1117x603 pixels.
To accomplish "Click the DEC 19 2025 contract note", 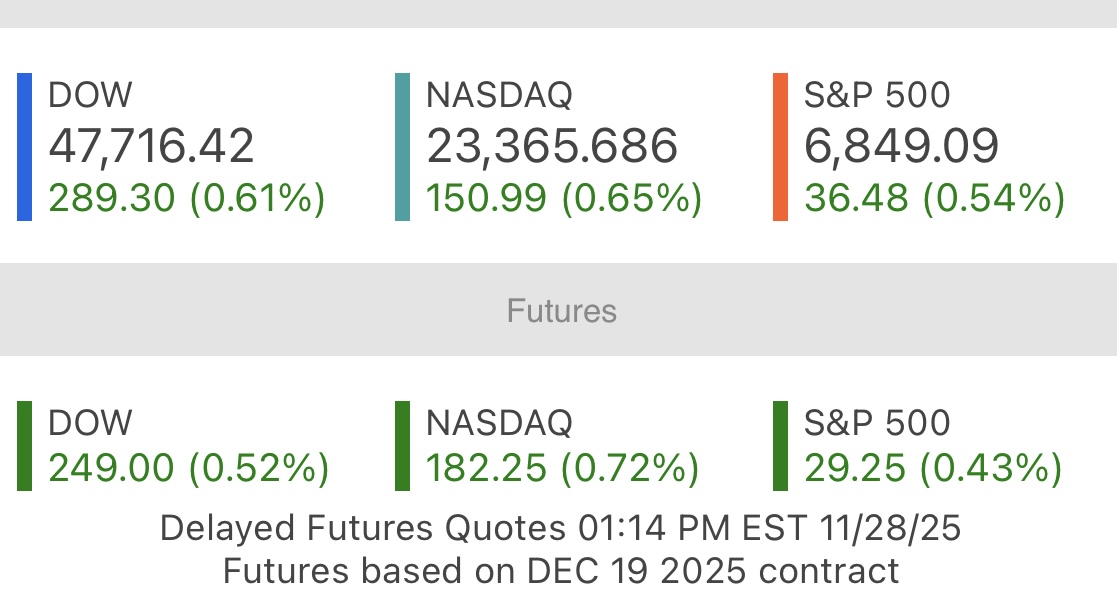I will [x=560, y=571].
